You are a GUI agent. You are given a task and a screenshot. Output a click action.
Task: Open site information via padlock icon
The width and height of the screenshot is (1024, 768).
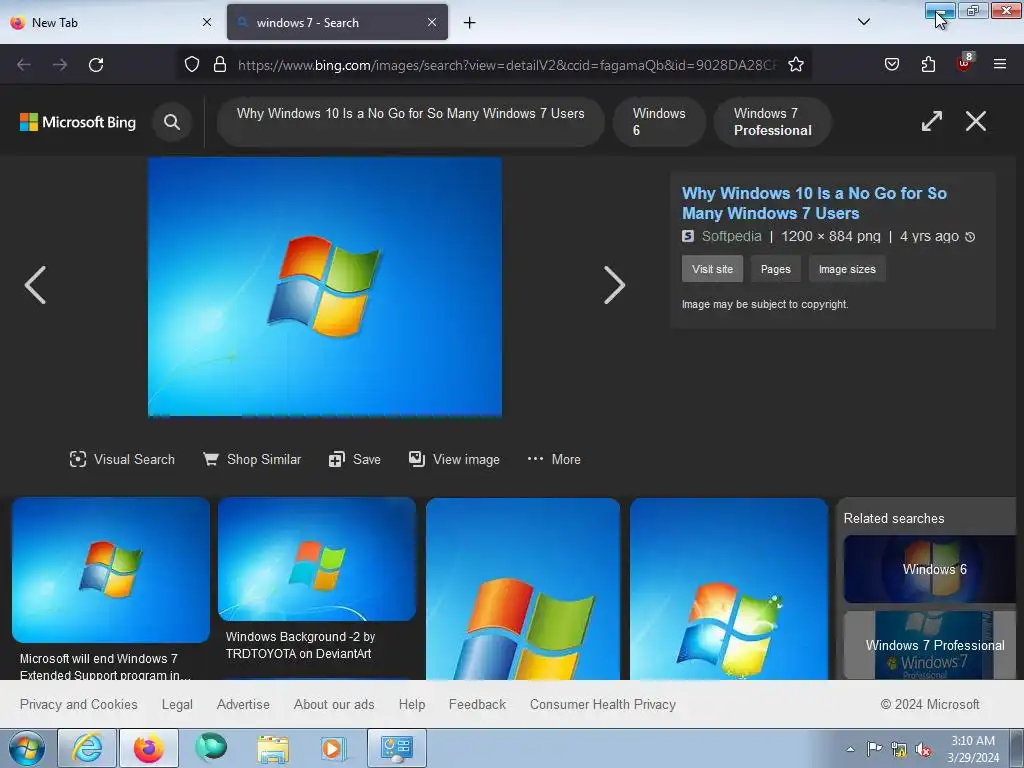click(x=220, y=65)
